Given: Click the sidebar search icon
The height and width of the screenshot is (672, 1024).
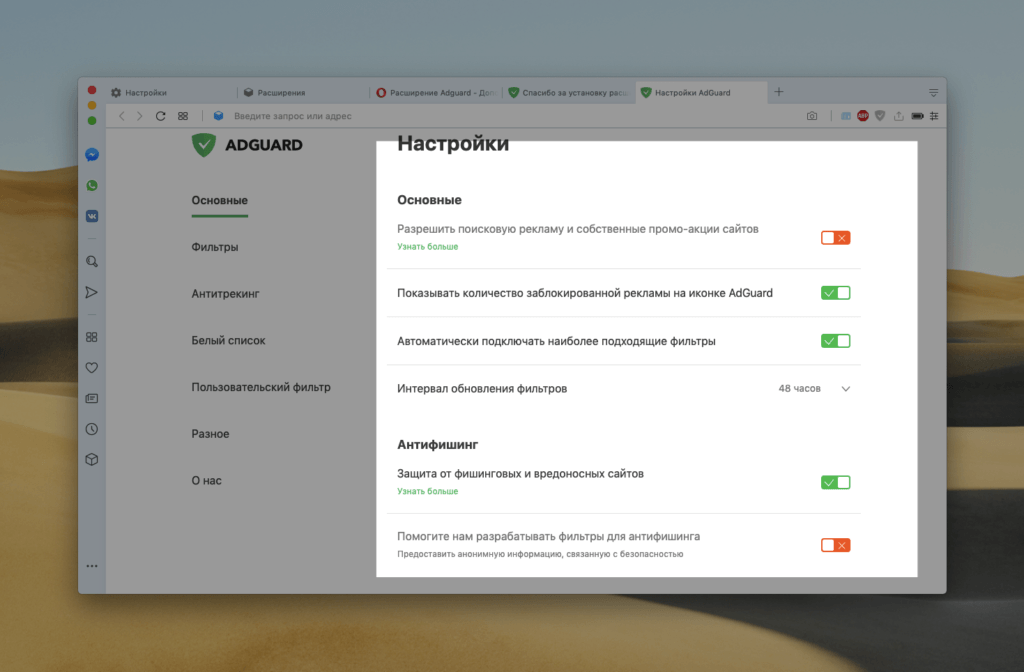Looking at the screenshot, I should pyautogui.click(x=92, y=261).
